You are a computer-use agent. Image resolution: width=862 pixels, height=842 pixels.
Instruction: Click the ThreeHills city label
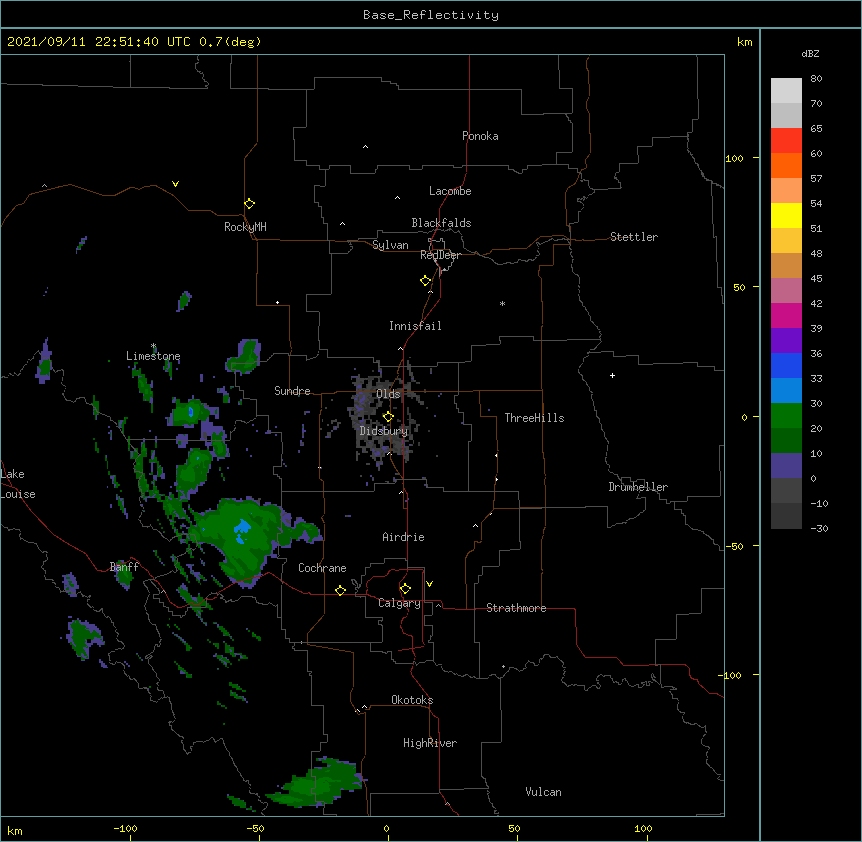coord(534,418)
